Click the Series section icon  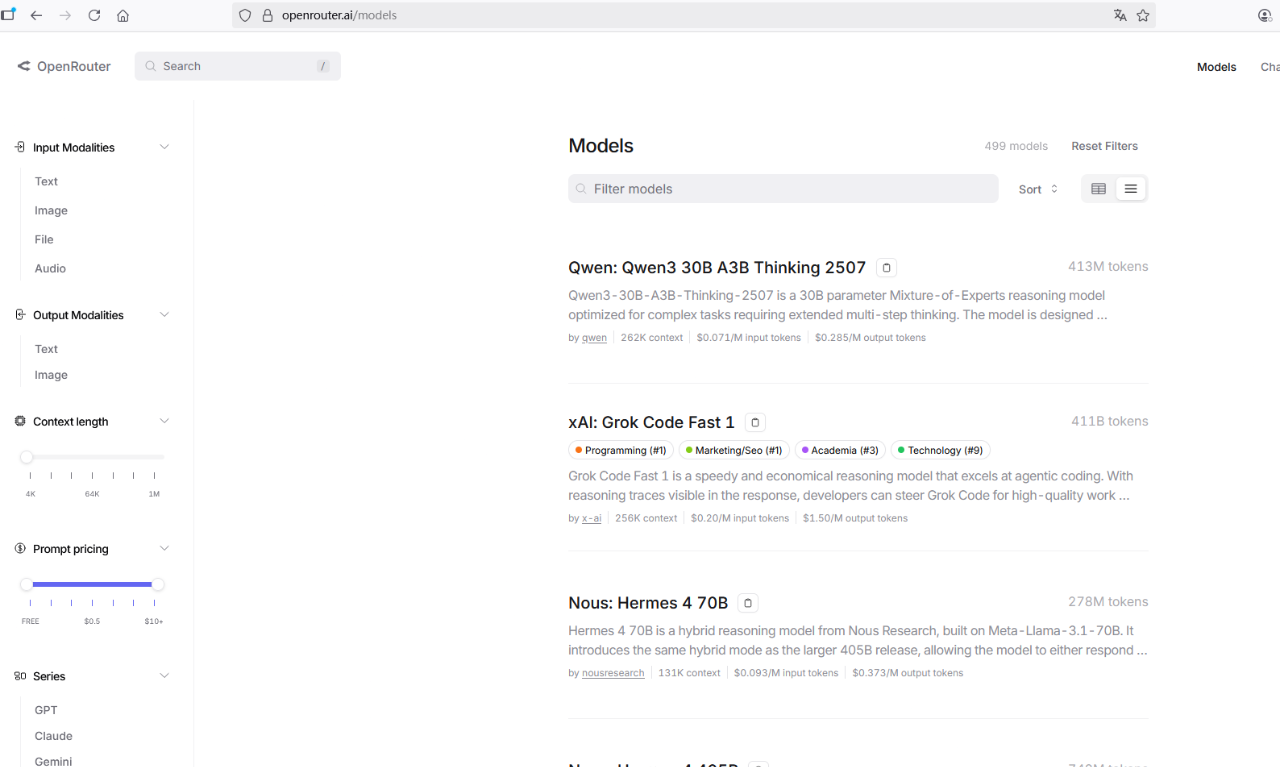pyautogui.click(x=20, y=676)
